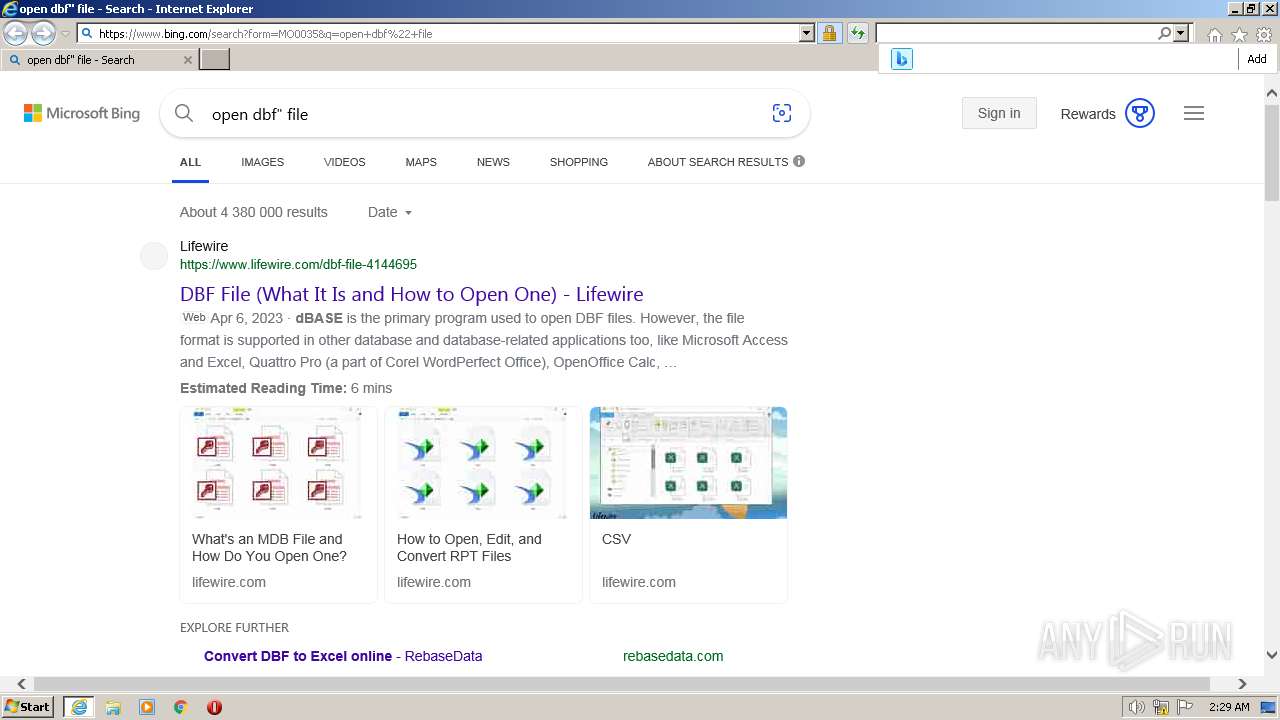Launch Chrome from the taskbar
The image size is (1280, 720).
pos(180,707)
